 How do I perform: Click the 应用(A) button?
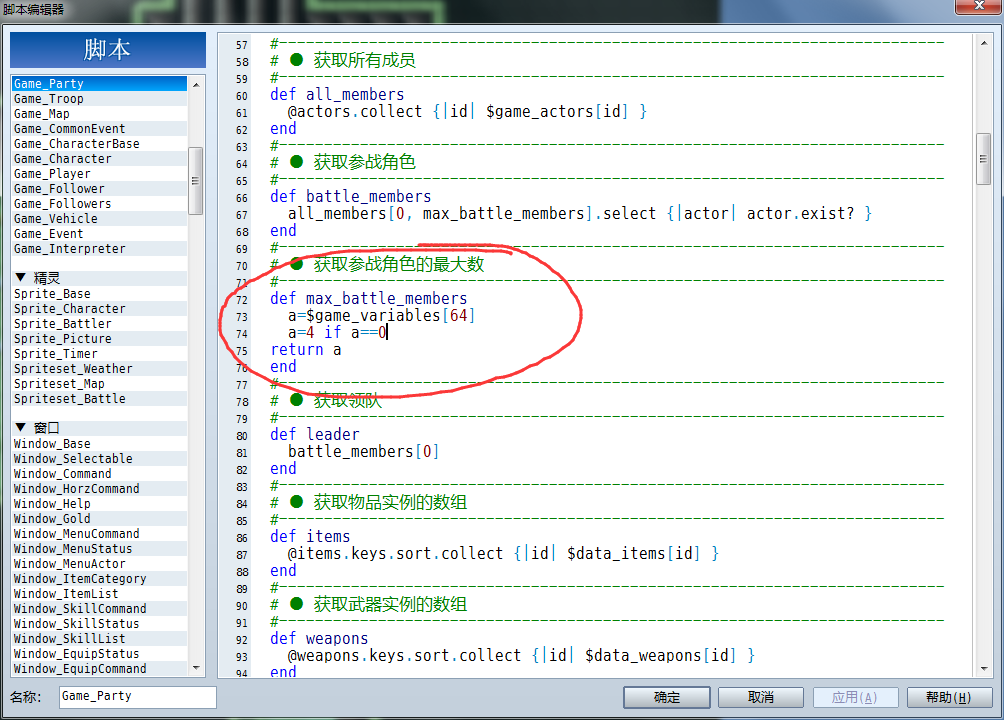[855, 697]
